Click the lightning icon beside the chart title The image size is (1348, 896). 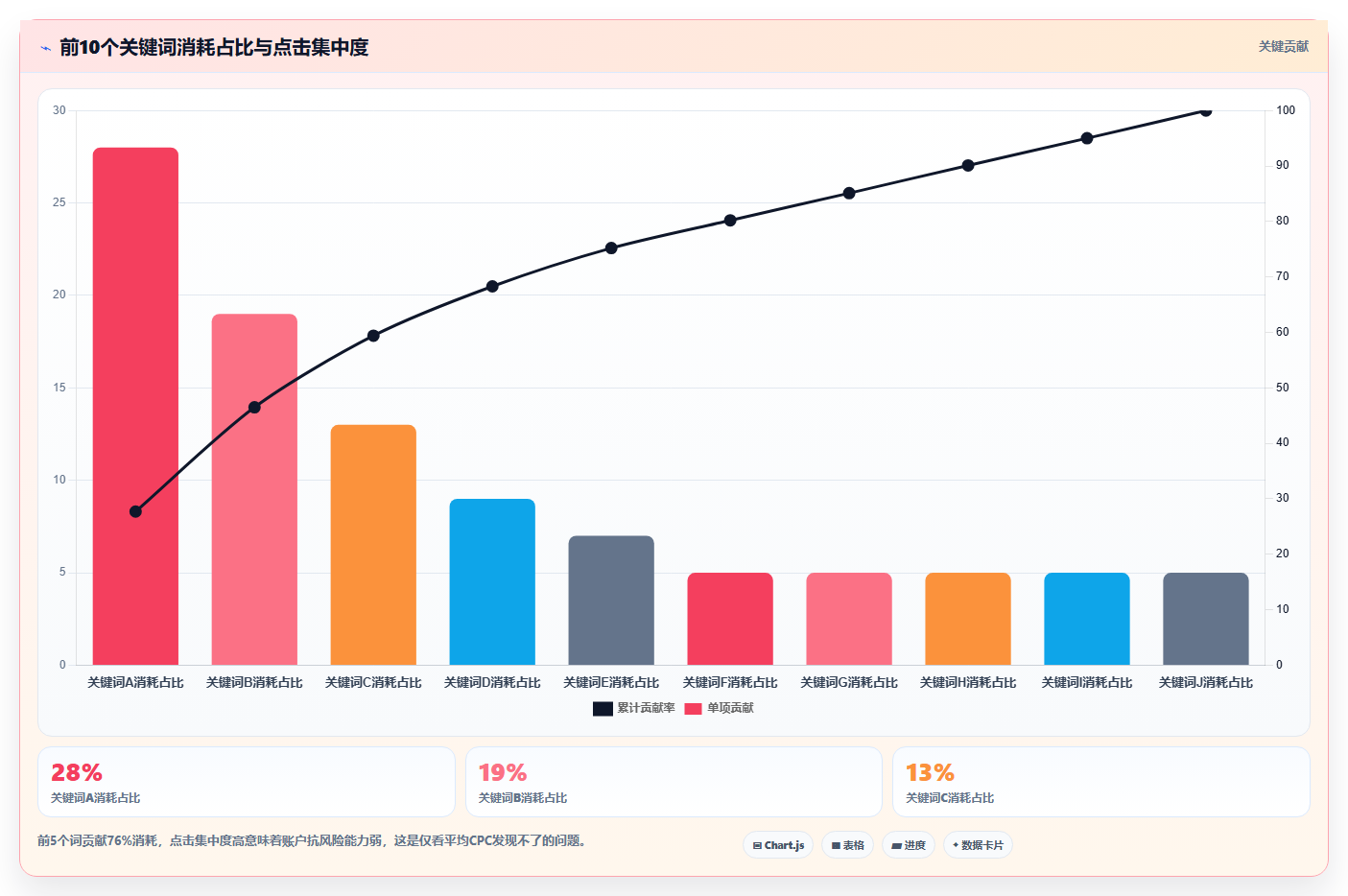pos(45,48)
